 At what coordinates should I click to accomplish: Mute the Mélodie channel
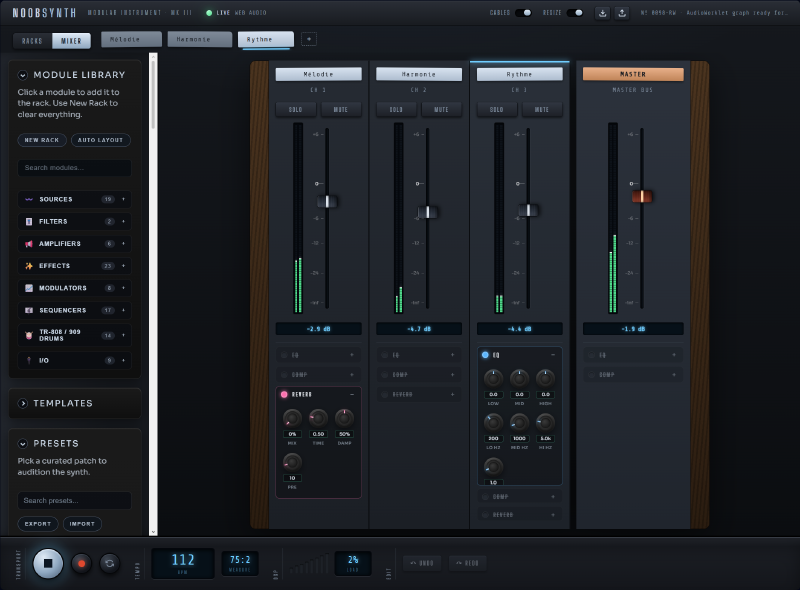click(340, 110)
